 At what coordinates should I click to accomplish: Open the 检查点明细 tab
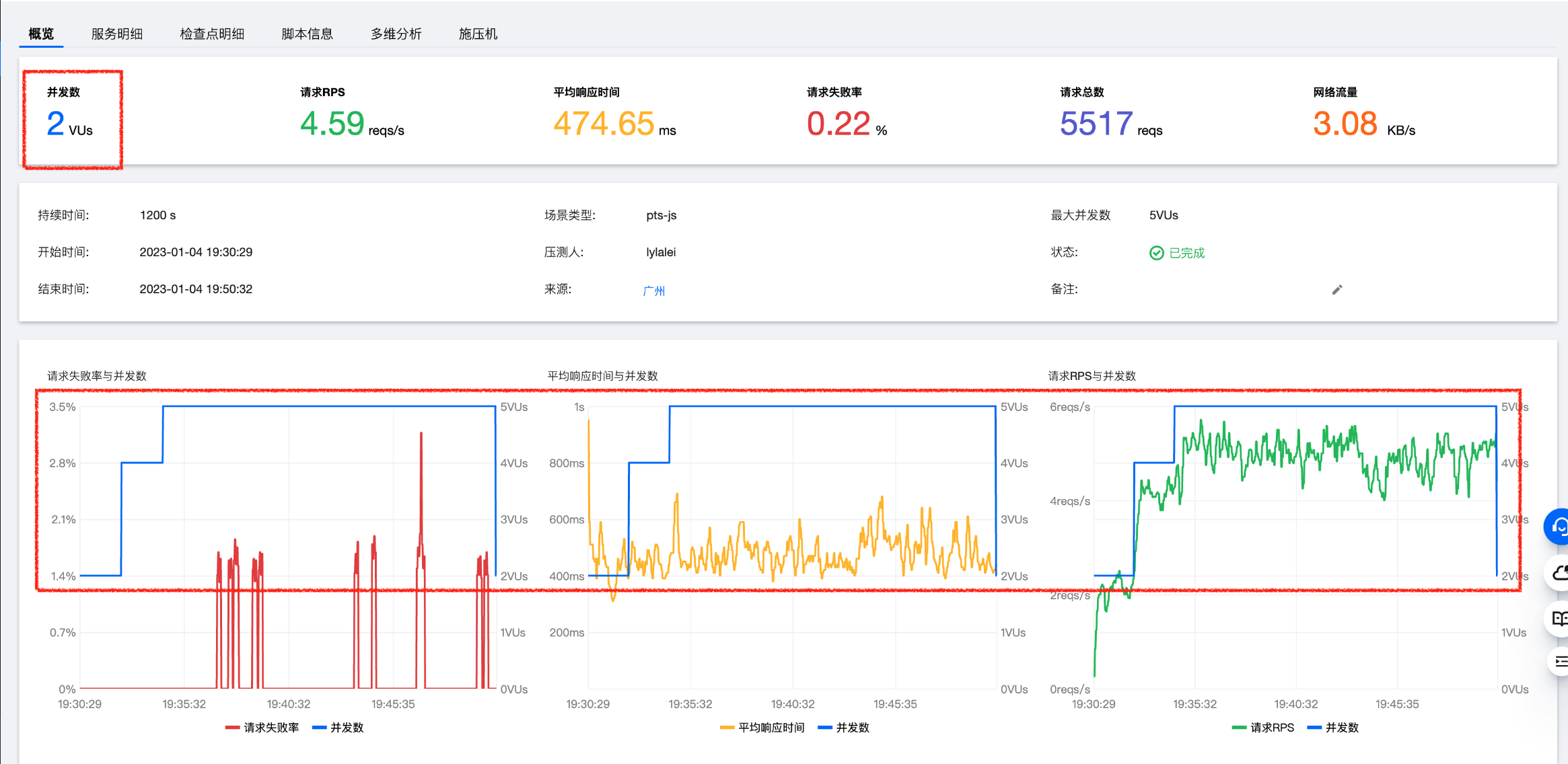point(212,34)
